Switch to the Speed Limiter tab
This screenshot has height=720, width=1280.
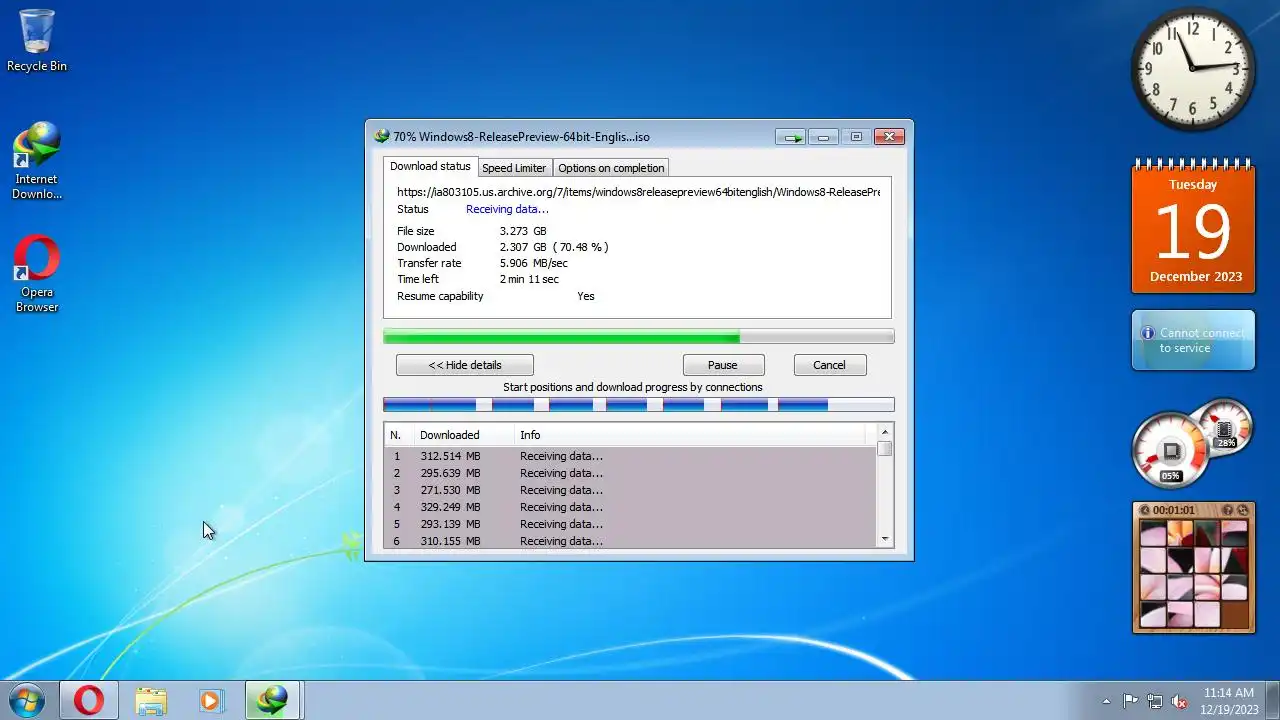[x=514, y=168]
